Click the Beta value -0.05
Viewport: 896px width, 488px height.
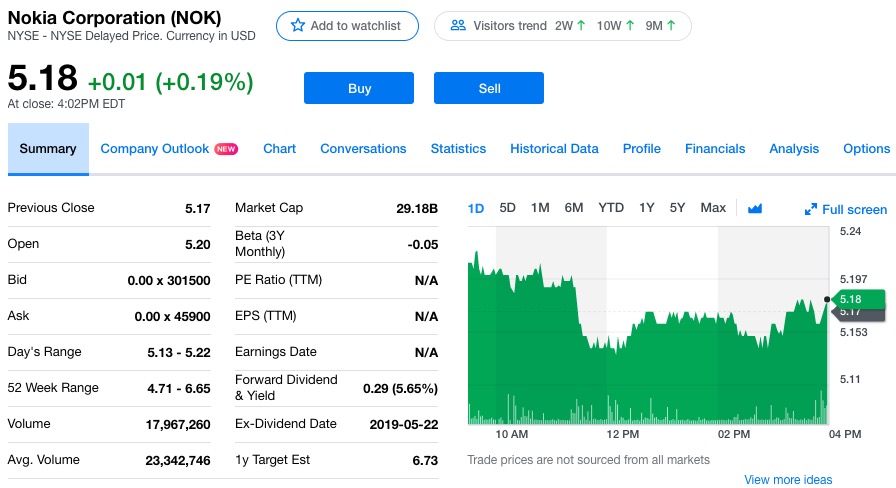pos(423,245)
